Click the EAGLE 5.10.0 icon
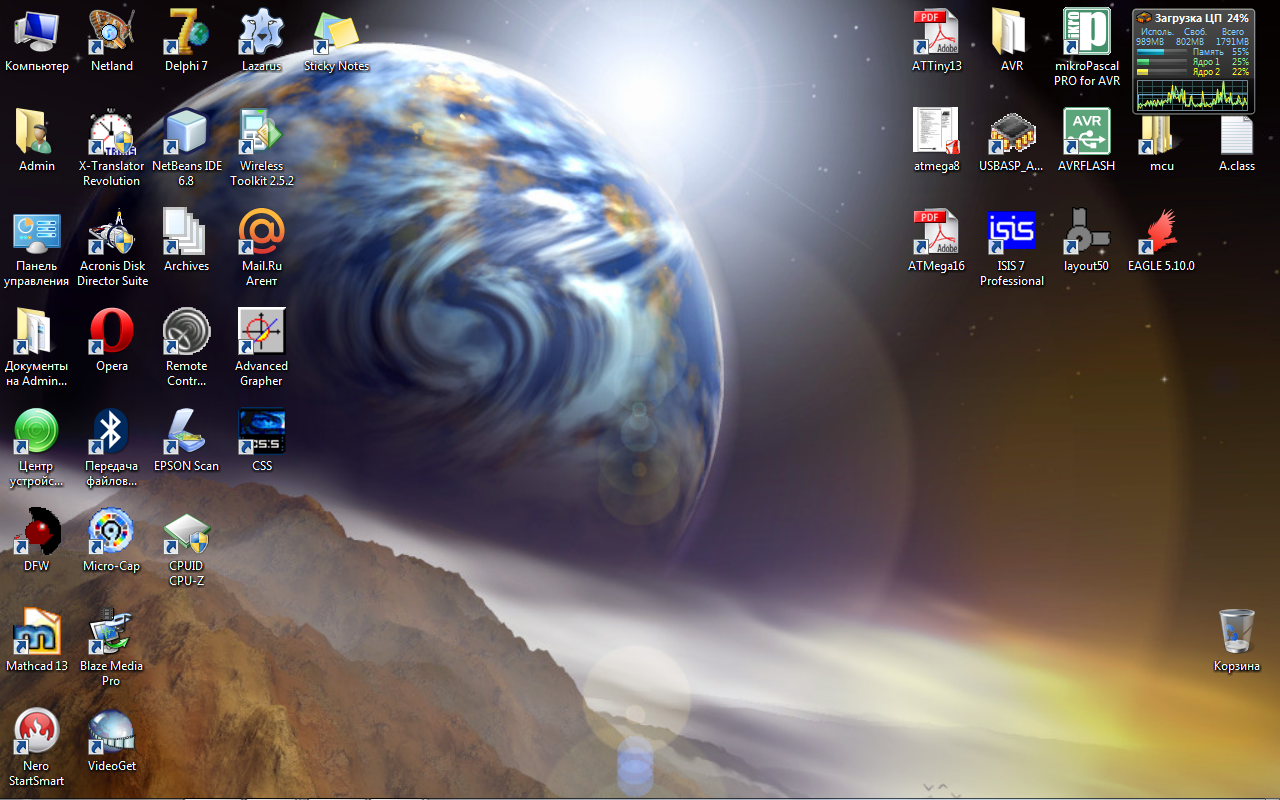The height and width of the screenshot is (800, 1280). 1160,233
